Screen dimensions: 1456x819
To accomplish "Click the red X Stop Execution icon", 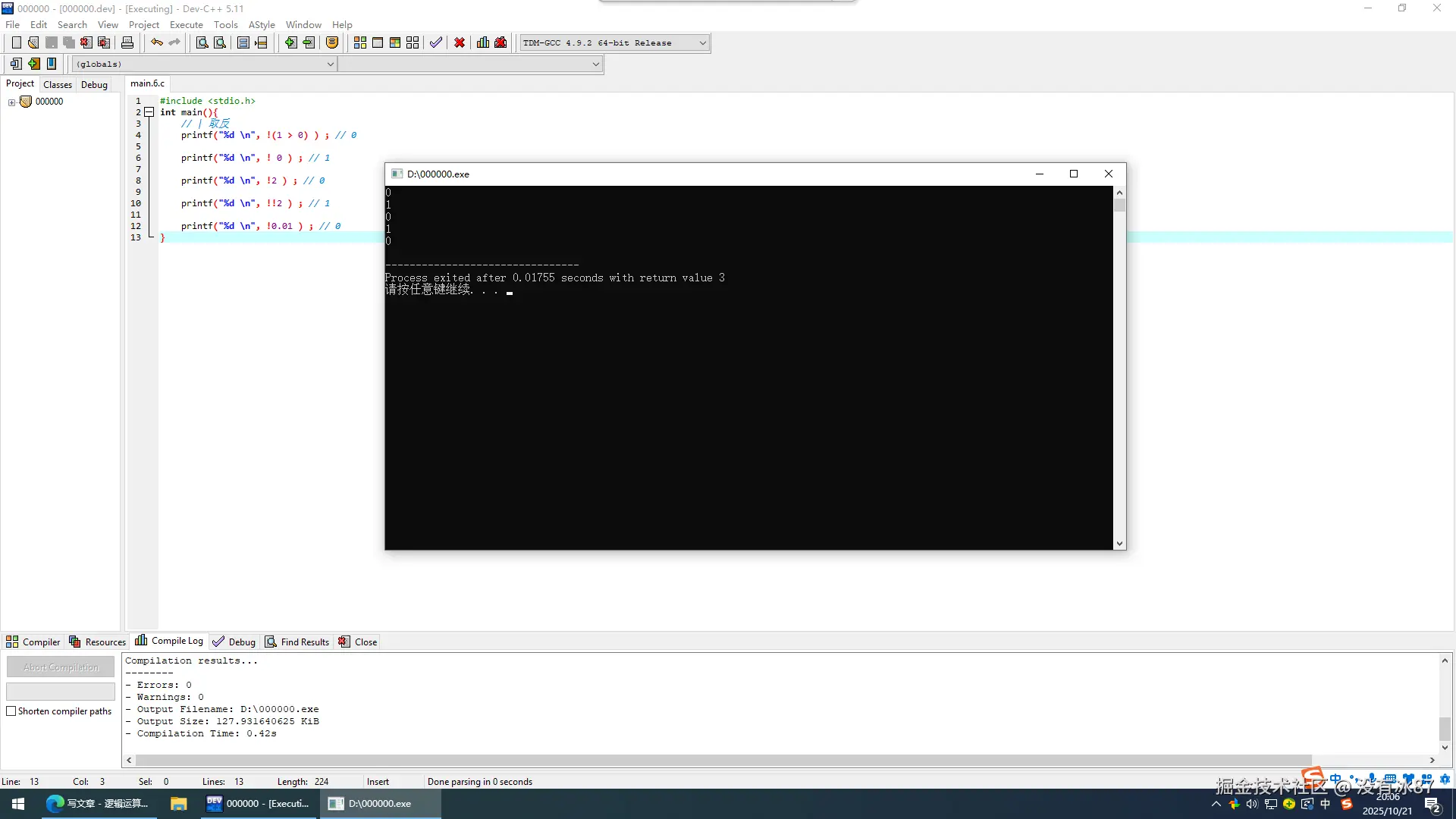I will click(x=460, y=43).
